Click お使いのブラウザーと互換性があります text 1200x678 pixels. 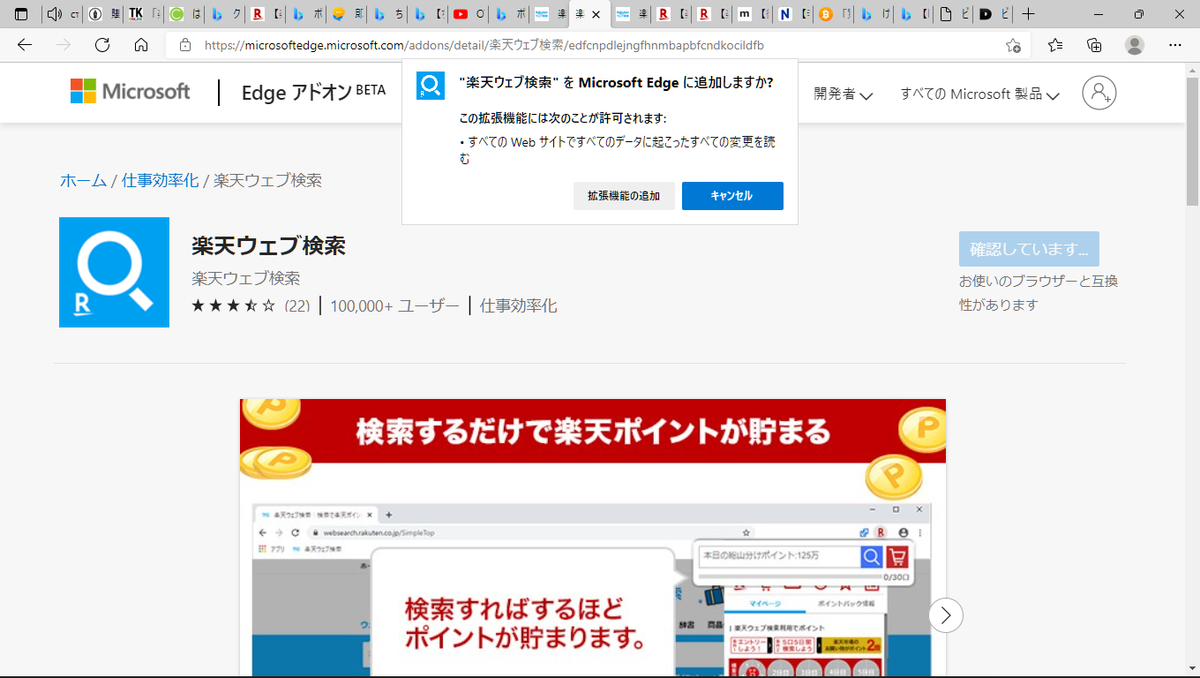(x=1038, y=293)
